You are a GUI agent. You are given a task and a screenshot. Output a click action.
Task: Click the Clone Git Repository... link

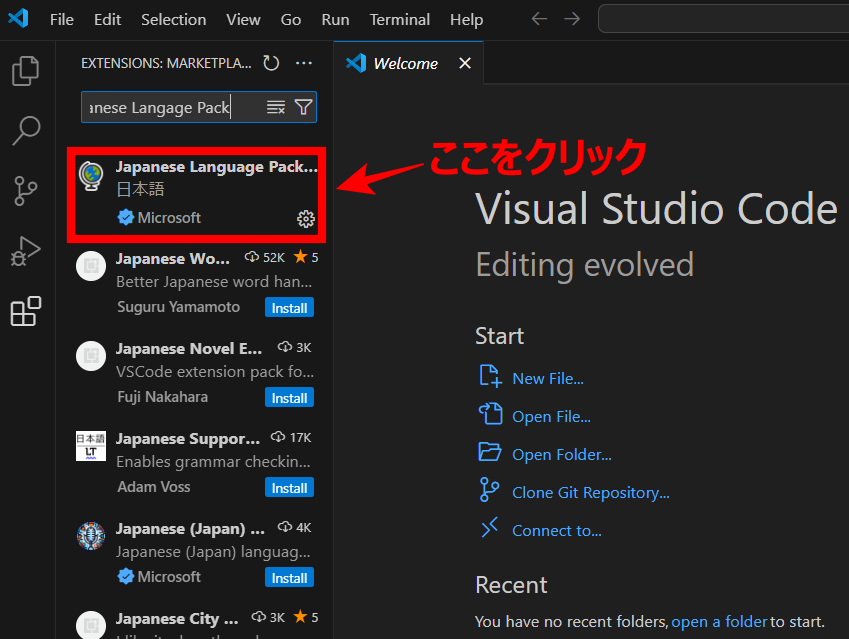[591, 492]
